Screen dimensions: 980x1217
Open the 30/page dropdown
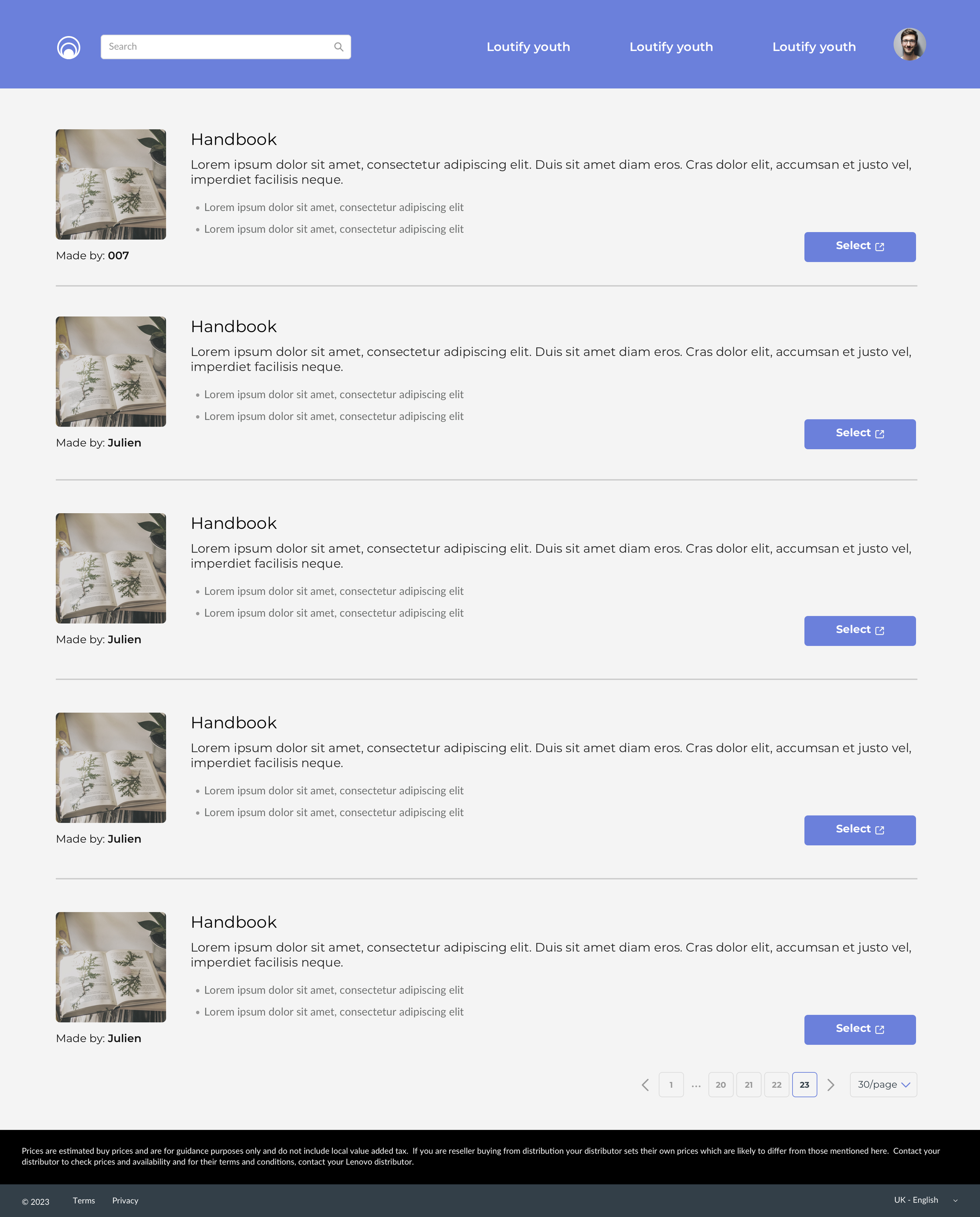[x=884, y=1084]
